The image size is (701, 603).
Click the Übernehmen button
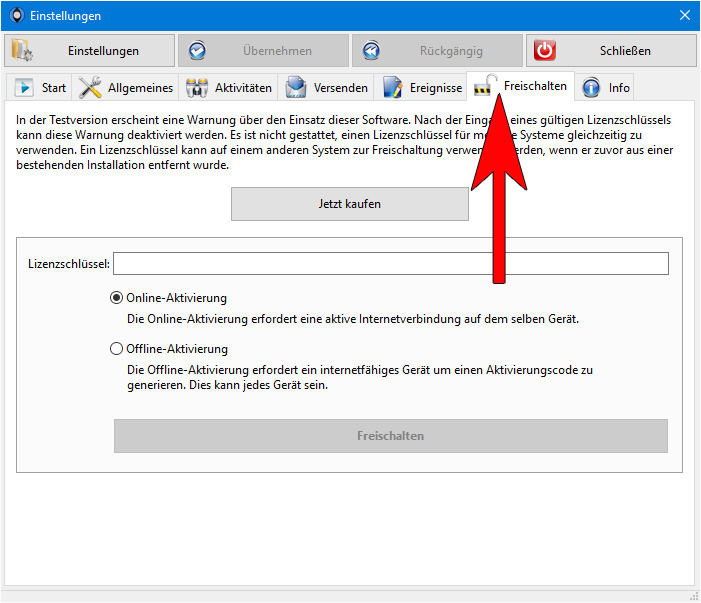click(263, 51)
